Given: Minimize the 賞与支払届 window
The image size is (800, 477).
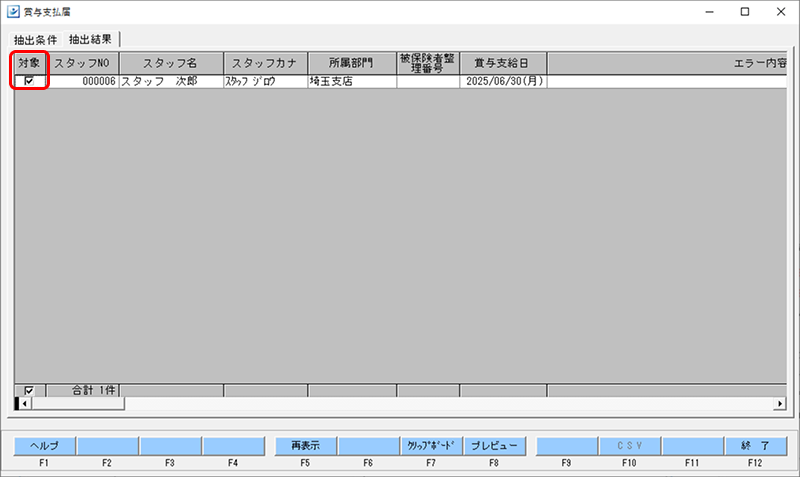Looking at the screenshot, I should point(710,11).
